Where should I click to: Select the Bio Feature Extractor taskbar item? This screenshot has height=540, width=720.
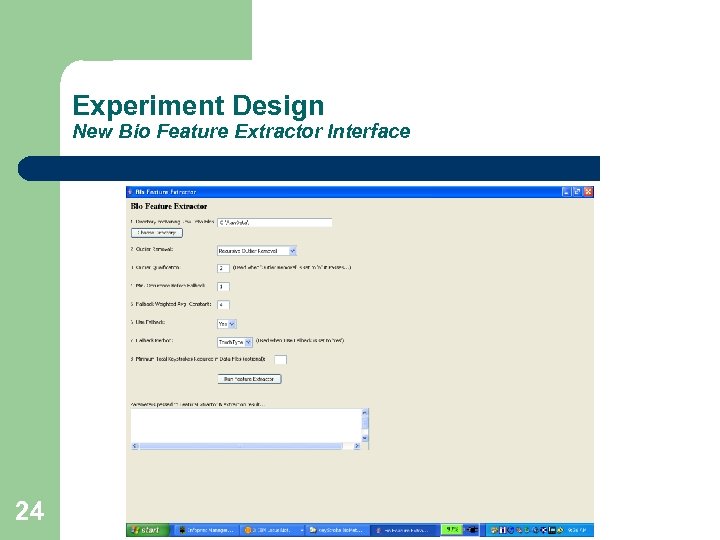[404, 530]
